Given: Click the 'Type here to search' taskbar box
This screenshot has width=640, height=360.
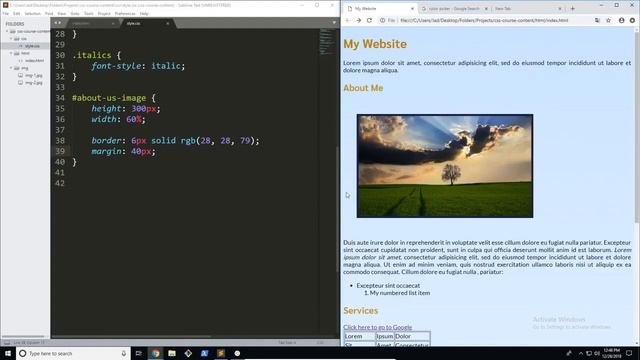Looking at the screenshot, I should [73, 353].
